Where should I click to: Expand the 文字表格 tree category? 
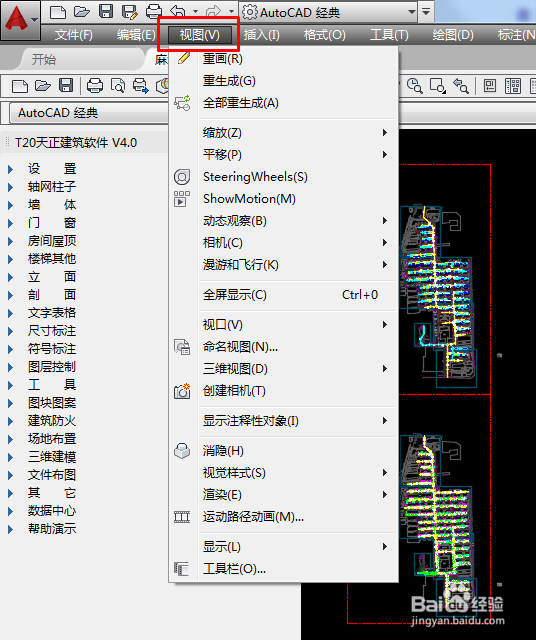pos(11,313)
